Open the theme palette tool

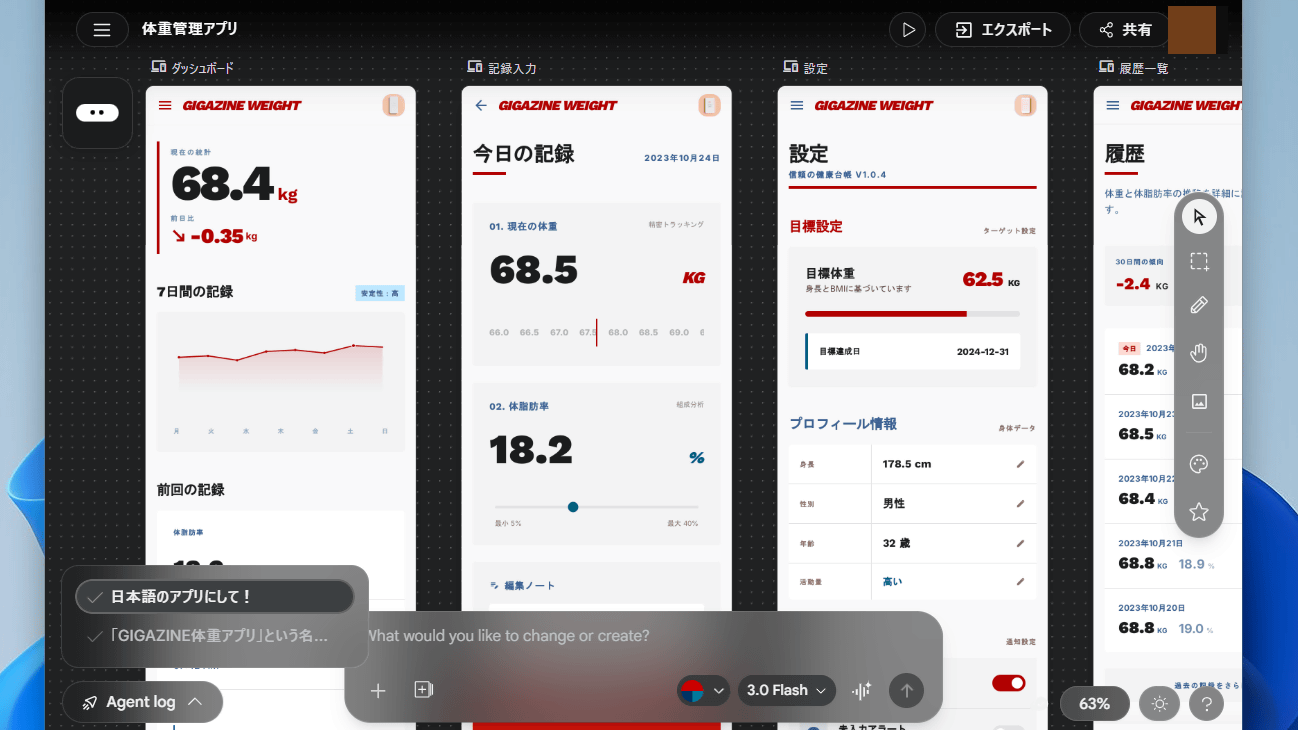(1197, 463)
